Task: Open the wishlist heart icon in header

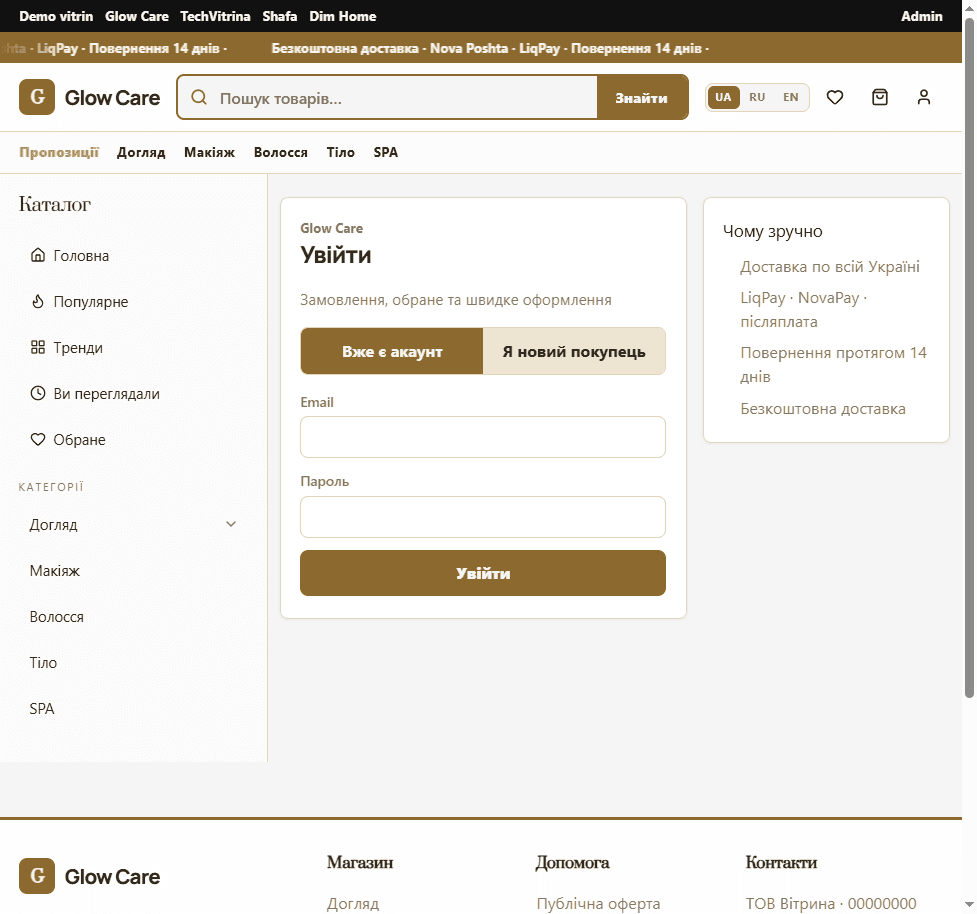Action: (x=835, y=97)
